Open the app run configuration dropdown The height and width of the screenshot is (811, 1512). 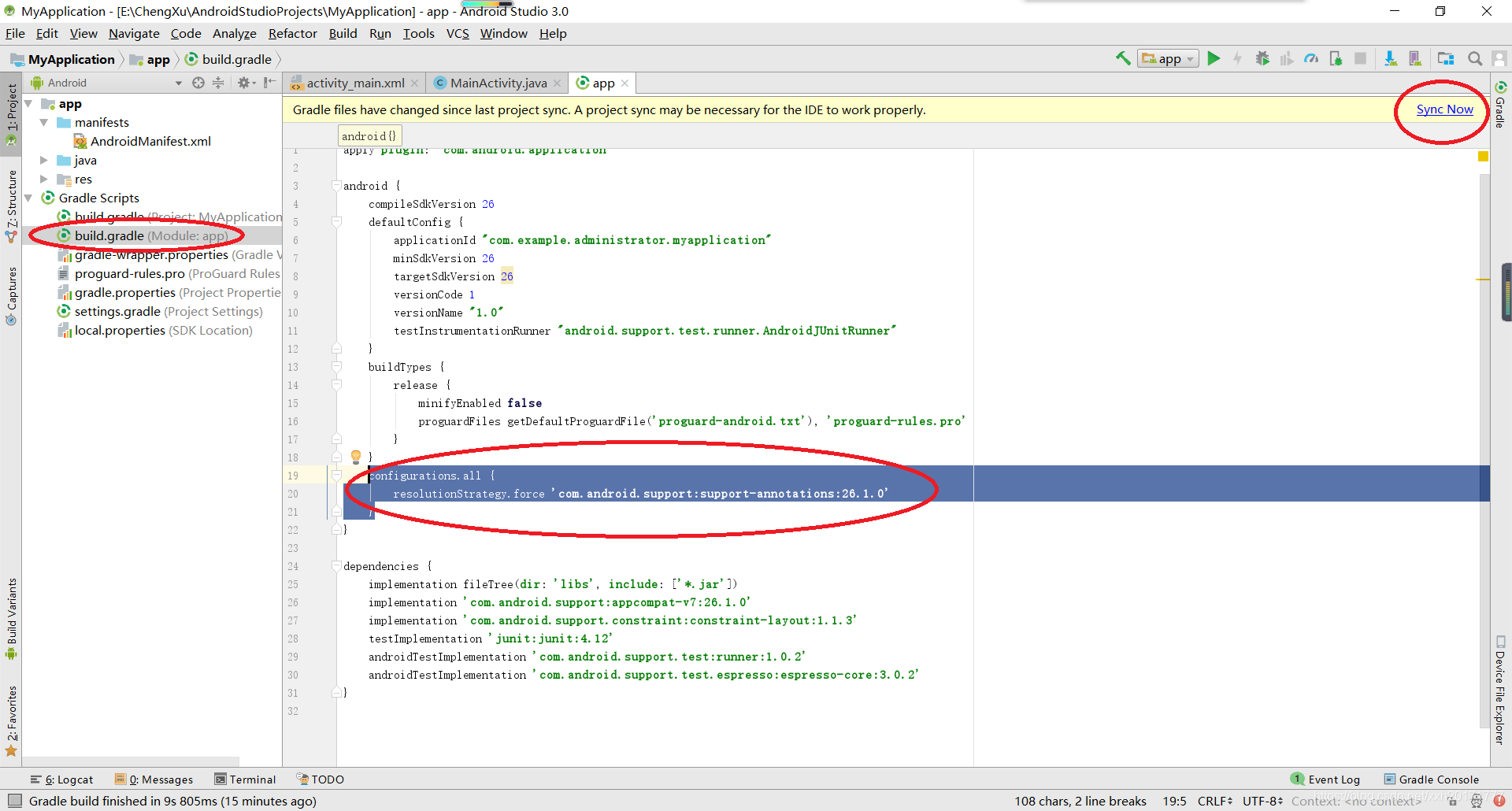pos(1168,58)
